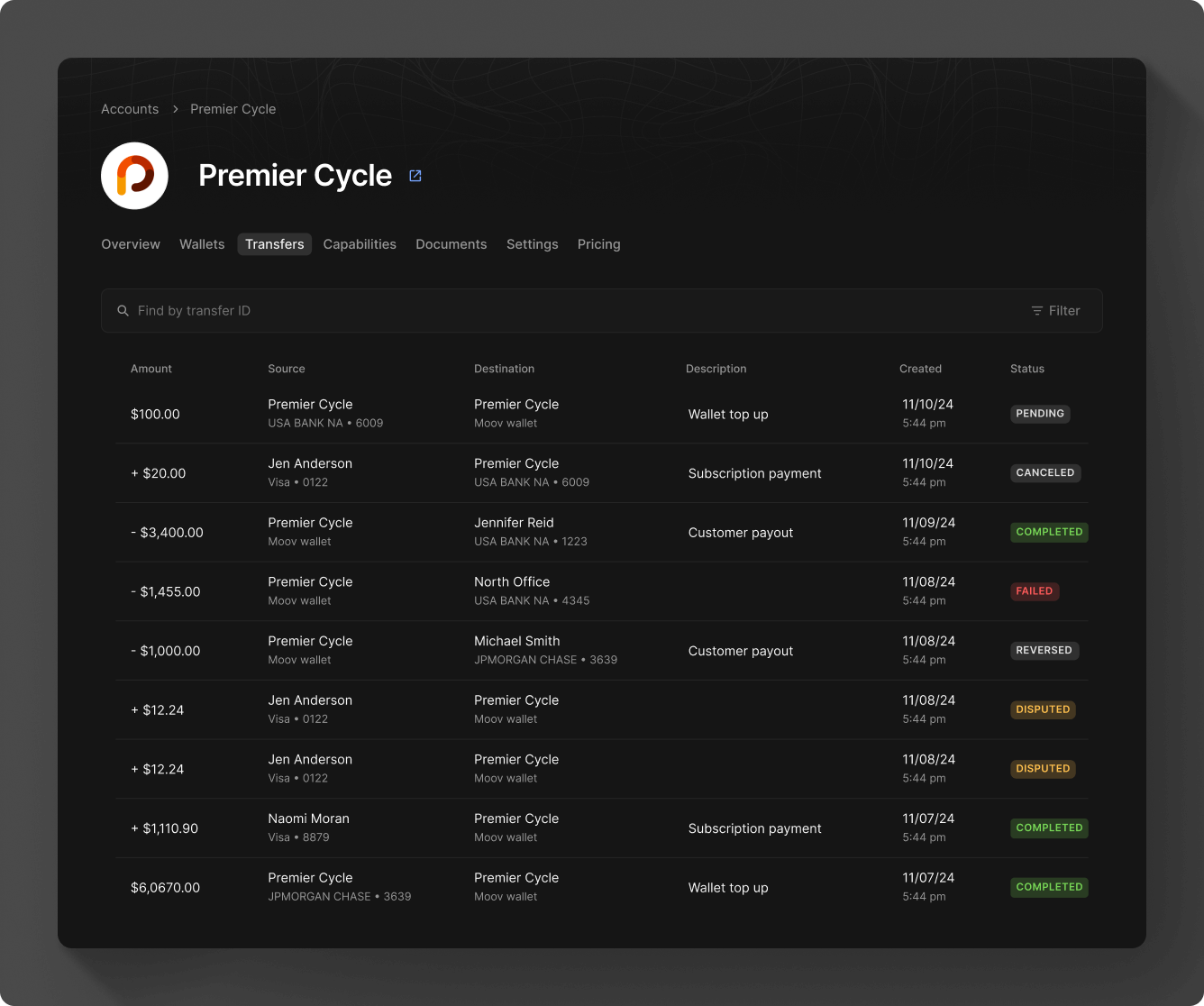Open the external link icon beside Premier Cycle
Screen dimensions: 1204x1006
click(415, 176)
